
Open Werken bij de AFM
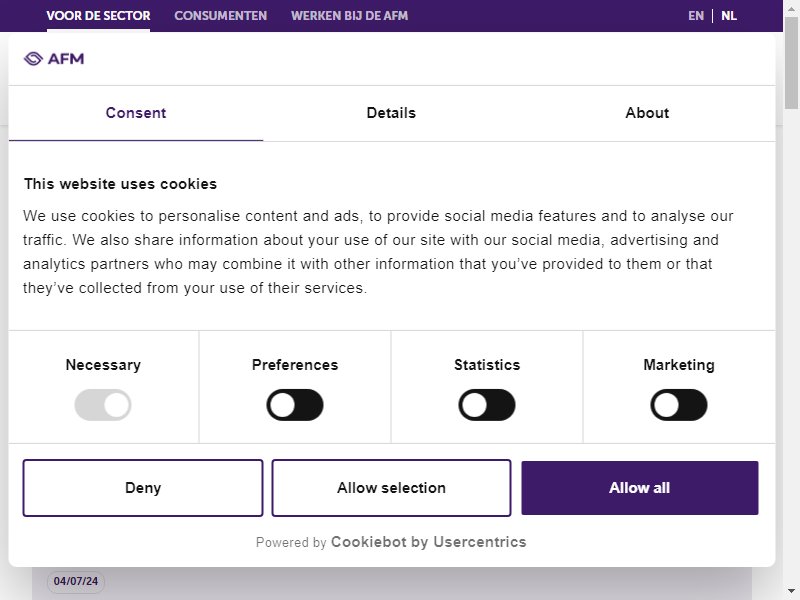point(349,16)
